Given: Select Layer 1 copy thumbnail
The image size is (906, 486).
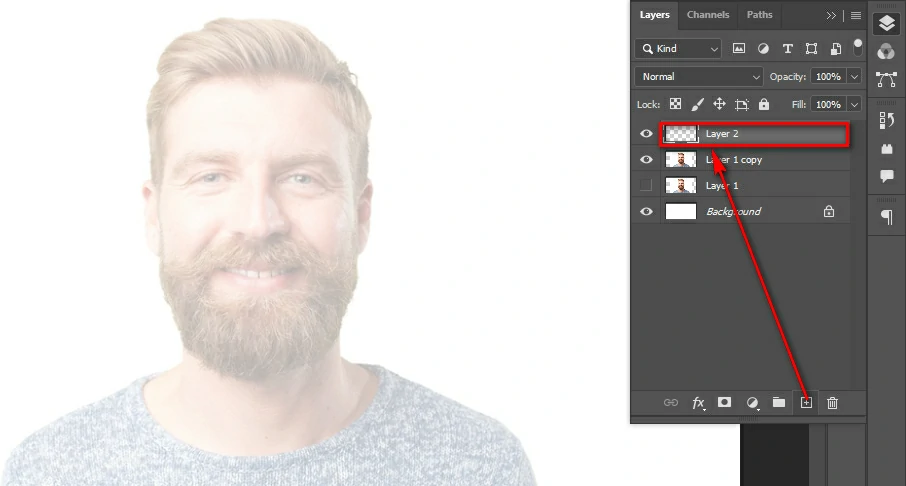Looking at the screenshot, I should pyautogui.click(x=681, y=159).
